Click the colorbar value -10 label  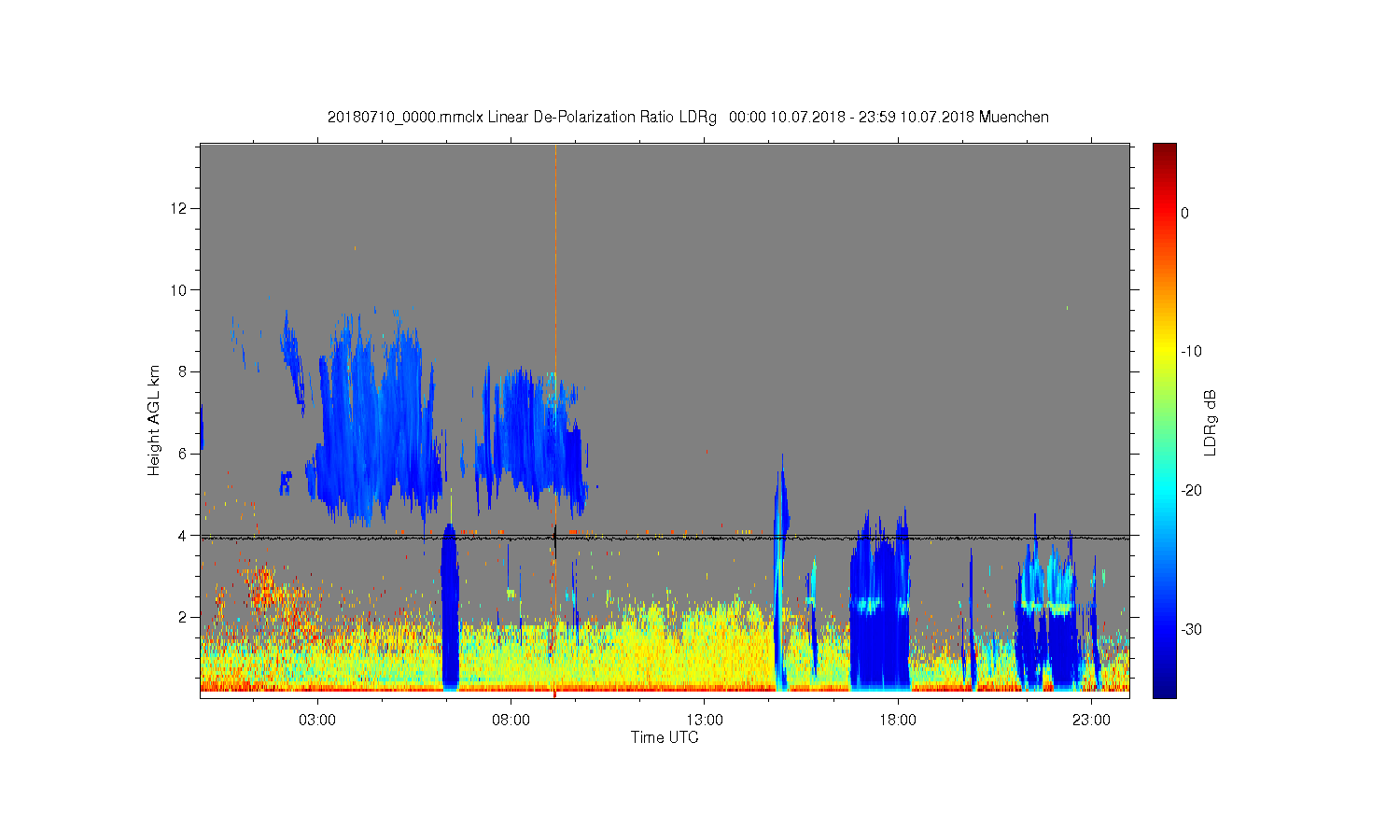pos(1191,352)
